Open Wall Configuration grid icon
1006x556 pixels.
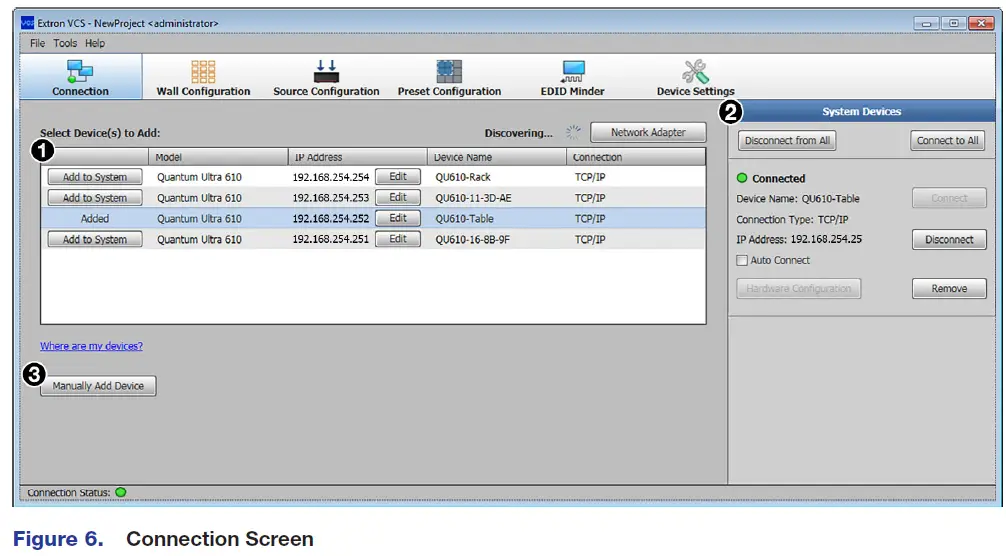(203, 72)
